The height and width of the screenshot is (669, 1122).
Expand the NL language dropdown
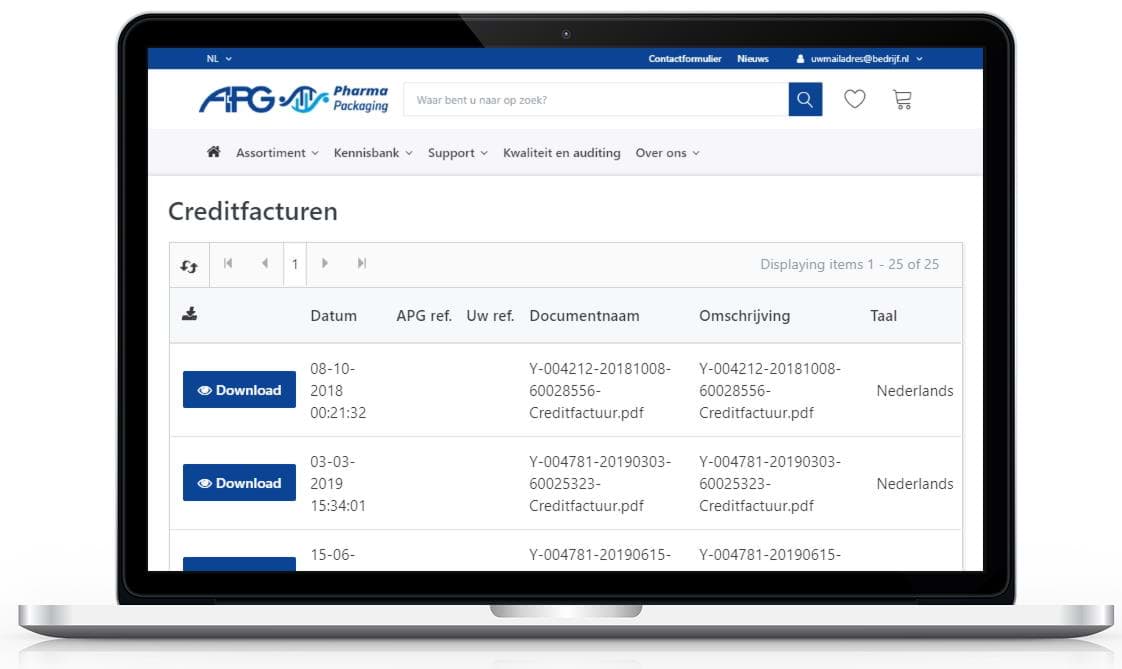tap(219, 59)
